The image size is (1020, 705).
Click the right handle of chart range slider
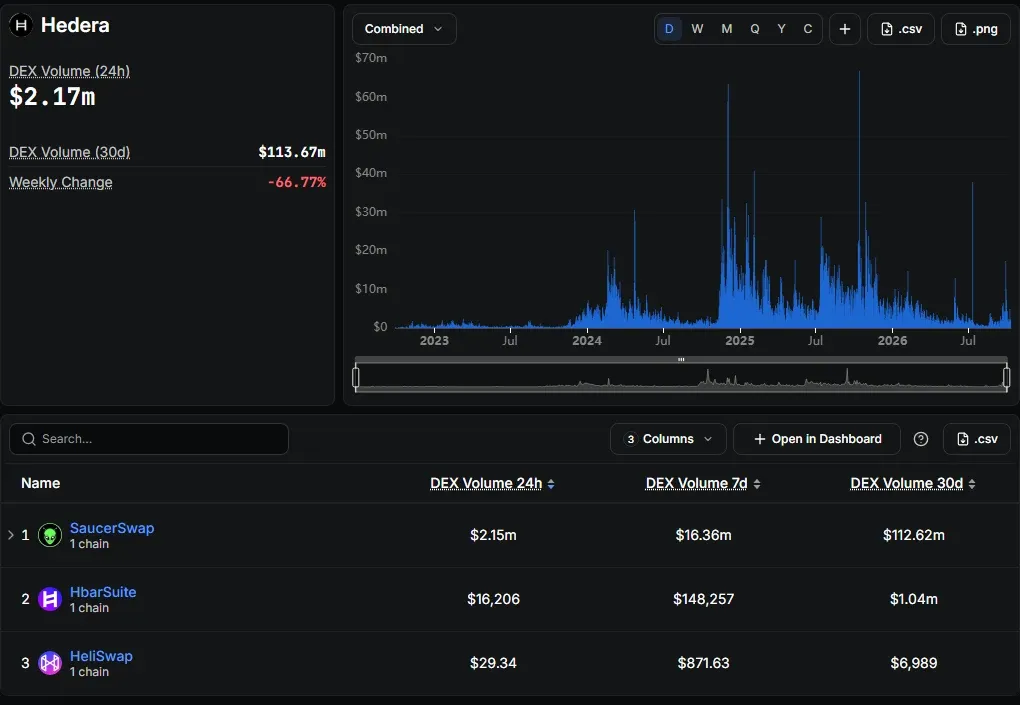point(1006,377)
